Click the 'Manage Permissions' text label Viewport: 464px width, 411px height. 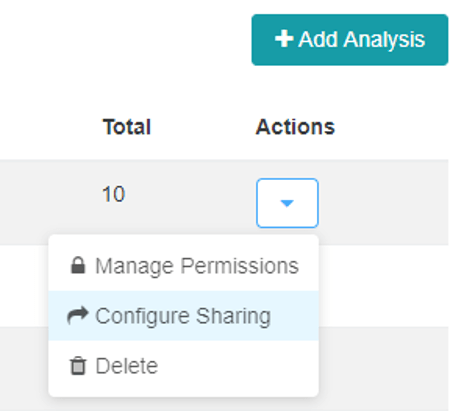pyautogui.click(x=197, y=266)
